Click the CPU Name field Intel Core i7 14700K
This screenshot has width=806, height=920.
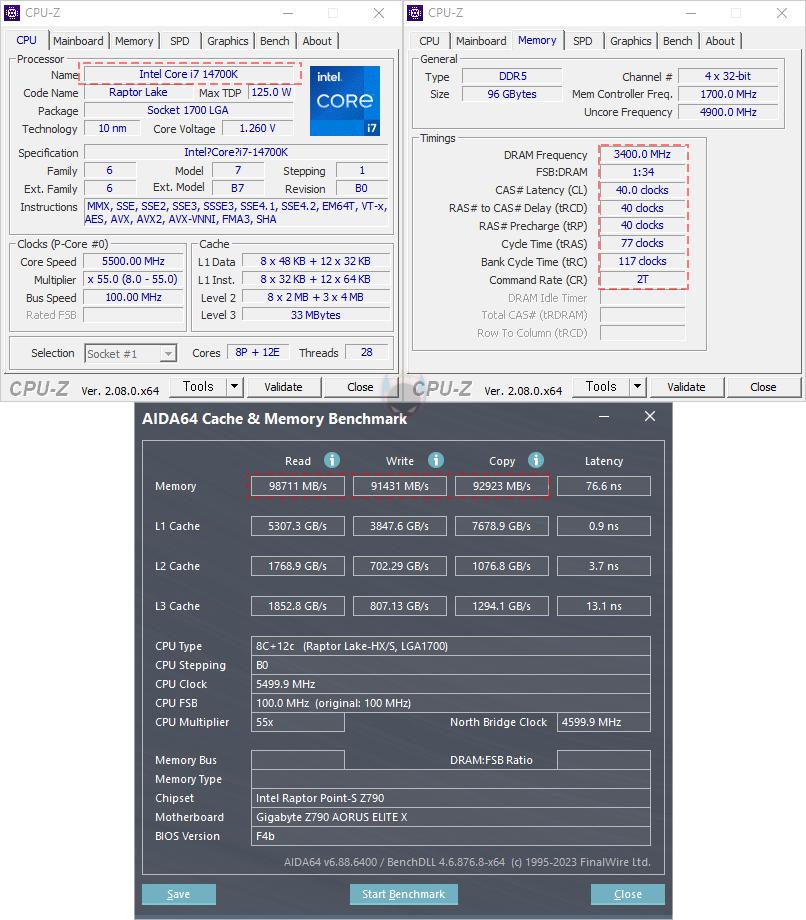tap(188, 74)
